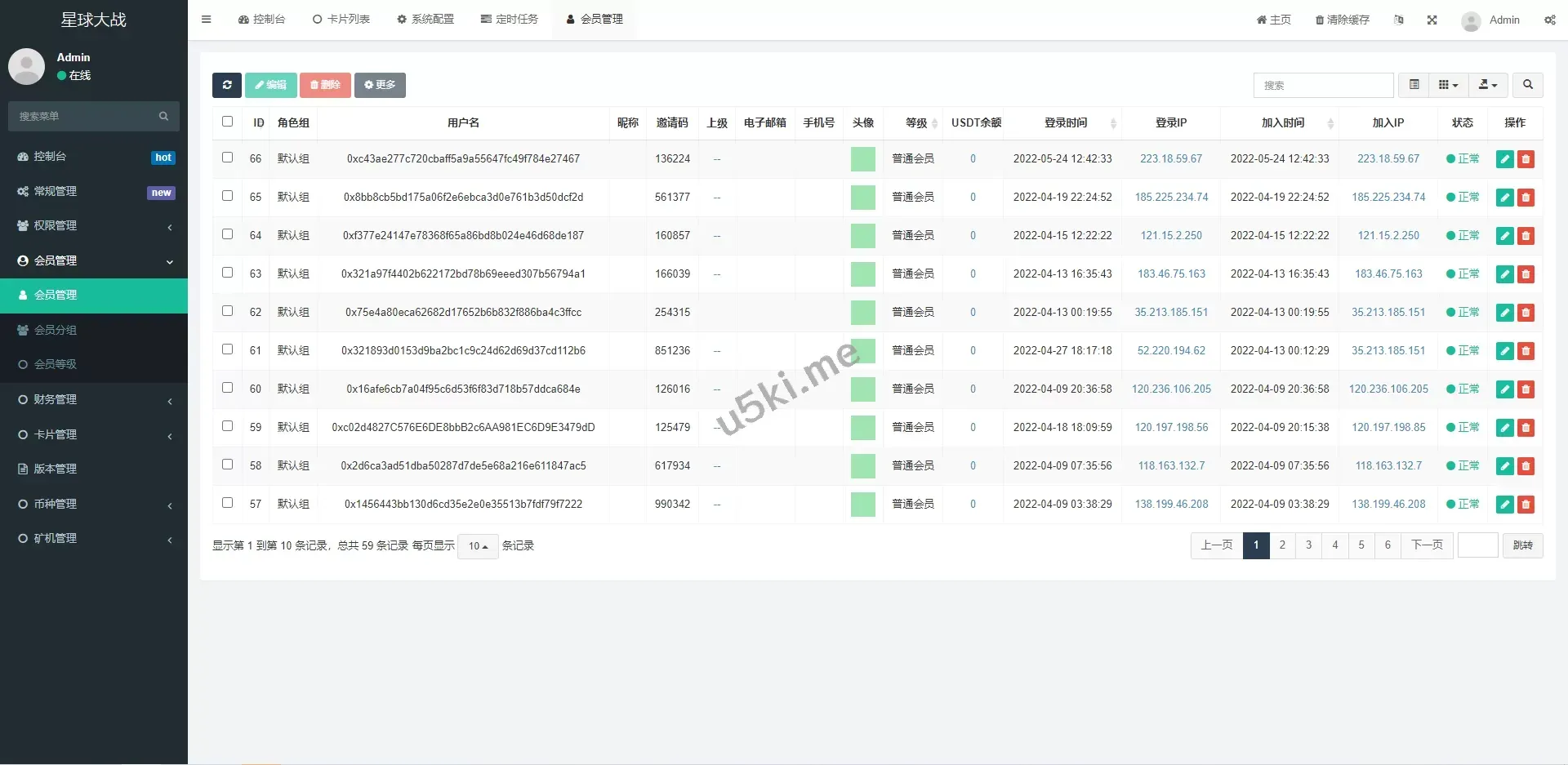Check the select-all checkbox in header

click(227, 122)
